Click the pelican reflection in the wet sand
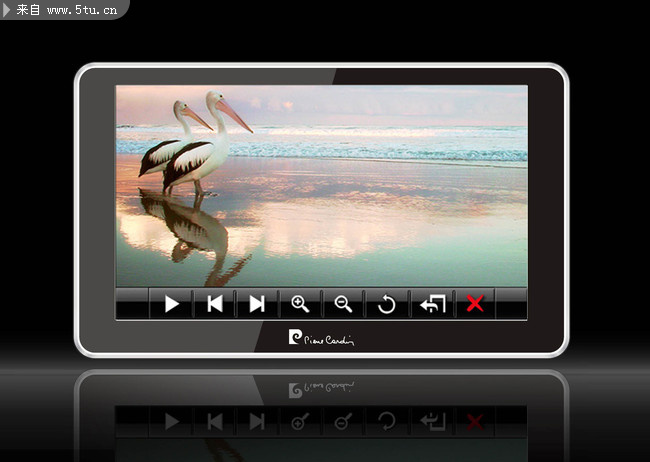Screen dimensions: 650x462 tap(190, 225)
